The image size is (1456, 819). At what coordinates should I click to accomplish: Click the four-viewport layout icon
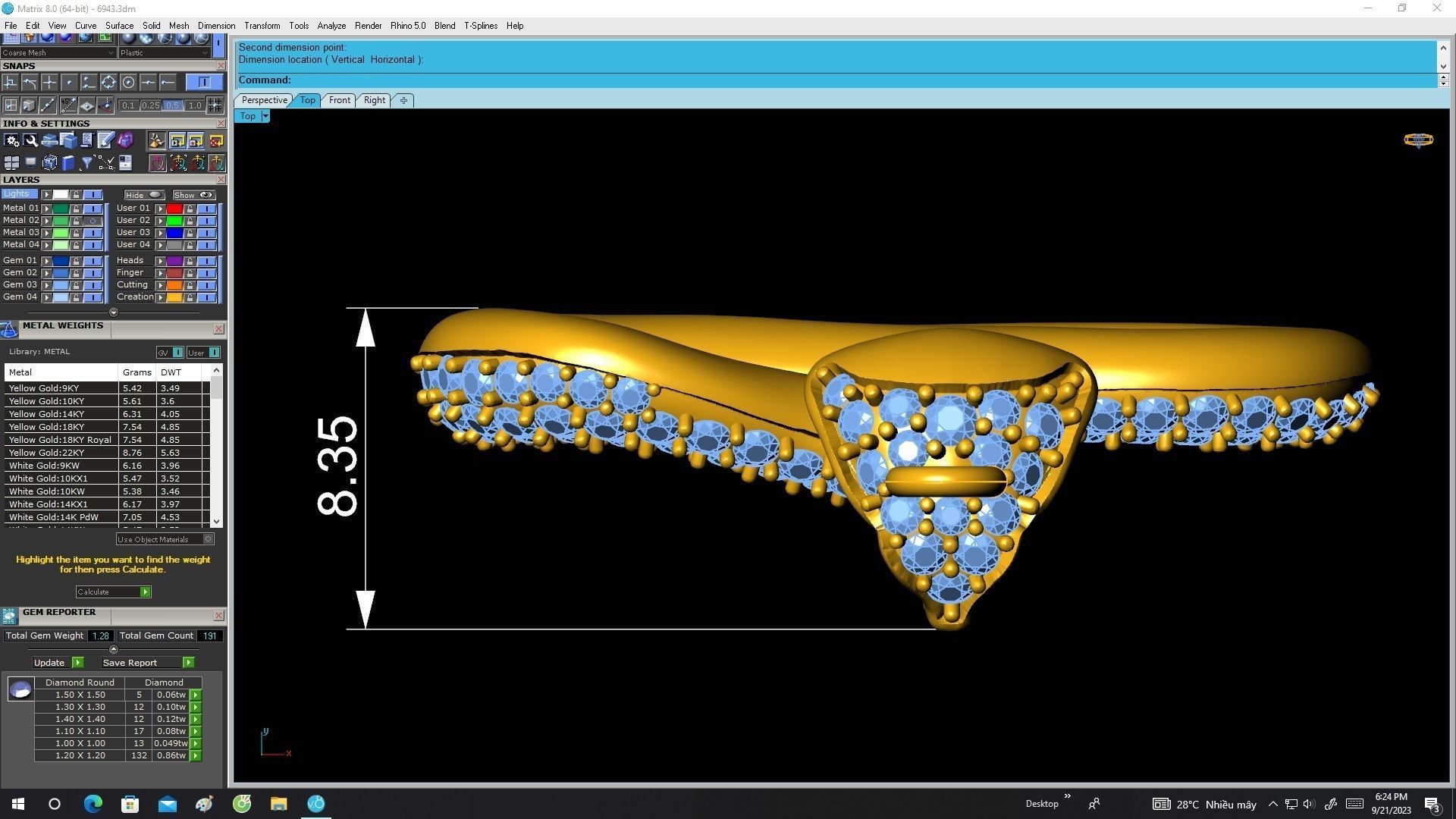coord(11,162)
